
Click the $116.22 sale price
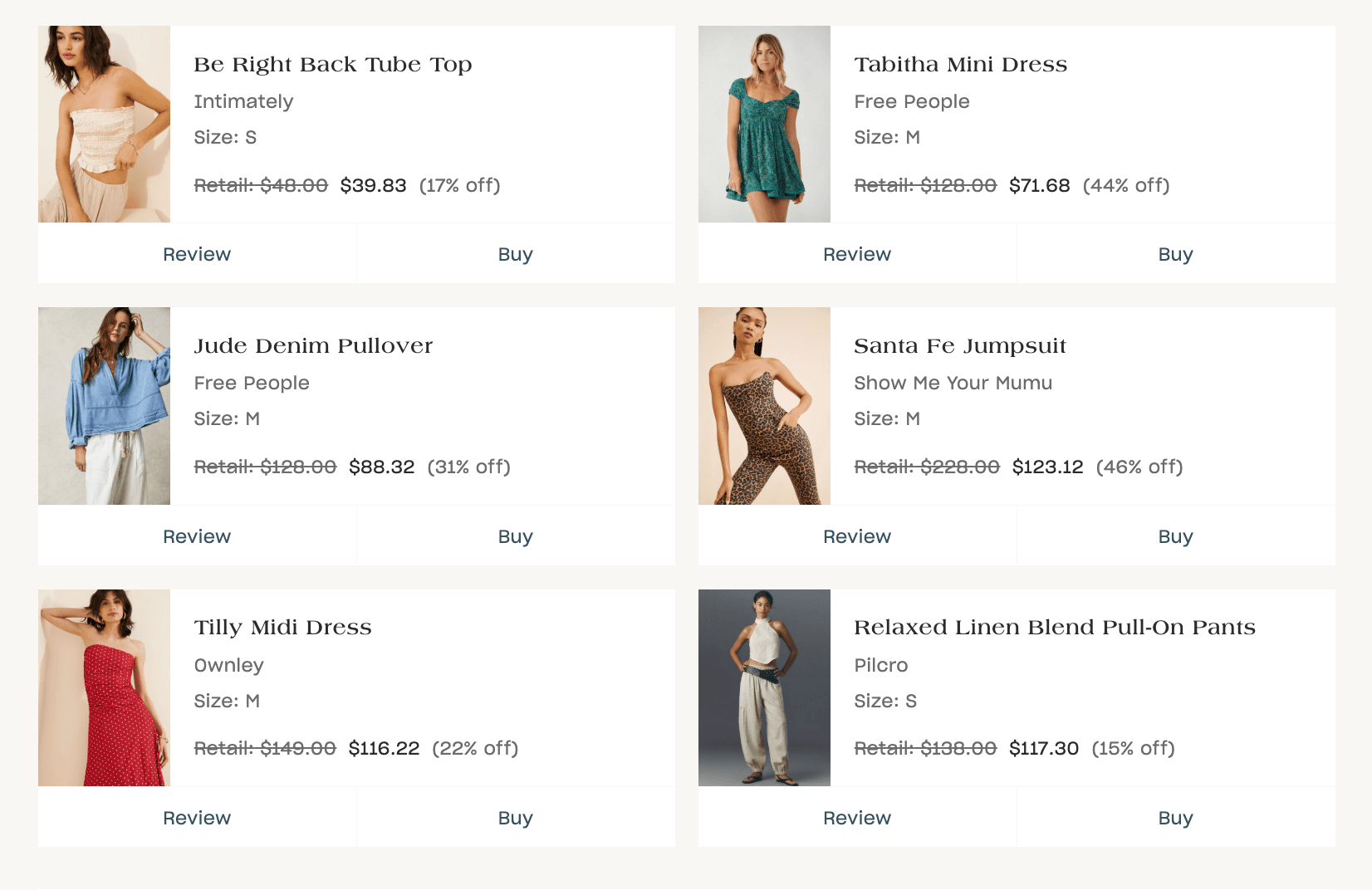[385, 748]
